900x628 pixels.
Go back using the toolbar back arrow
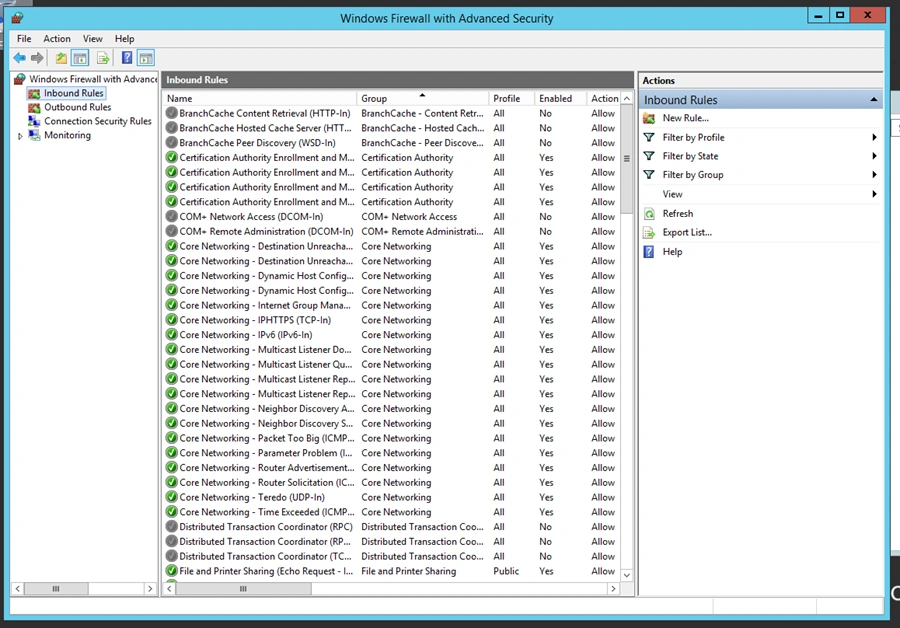point(20,57)
